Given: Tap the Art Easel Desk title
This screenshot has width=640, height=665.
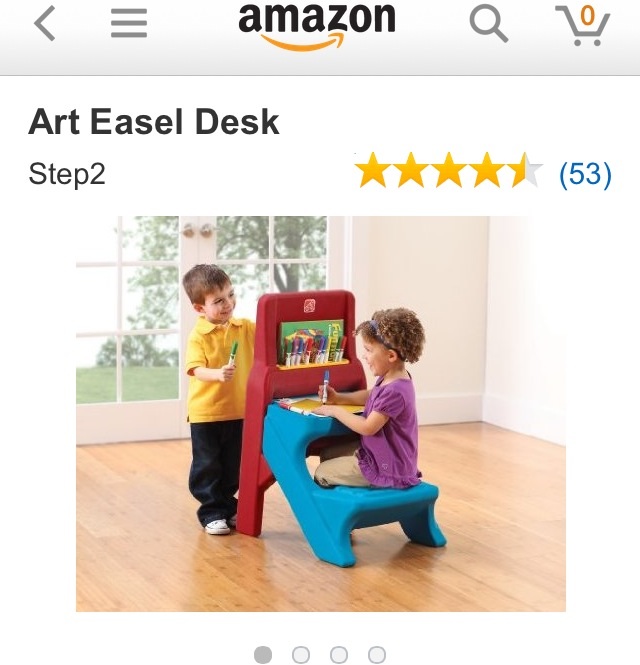Looking at the screenshot, I should click(154, 122).
